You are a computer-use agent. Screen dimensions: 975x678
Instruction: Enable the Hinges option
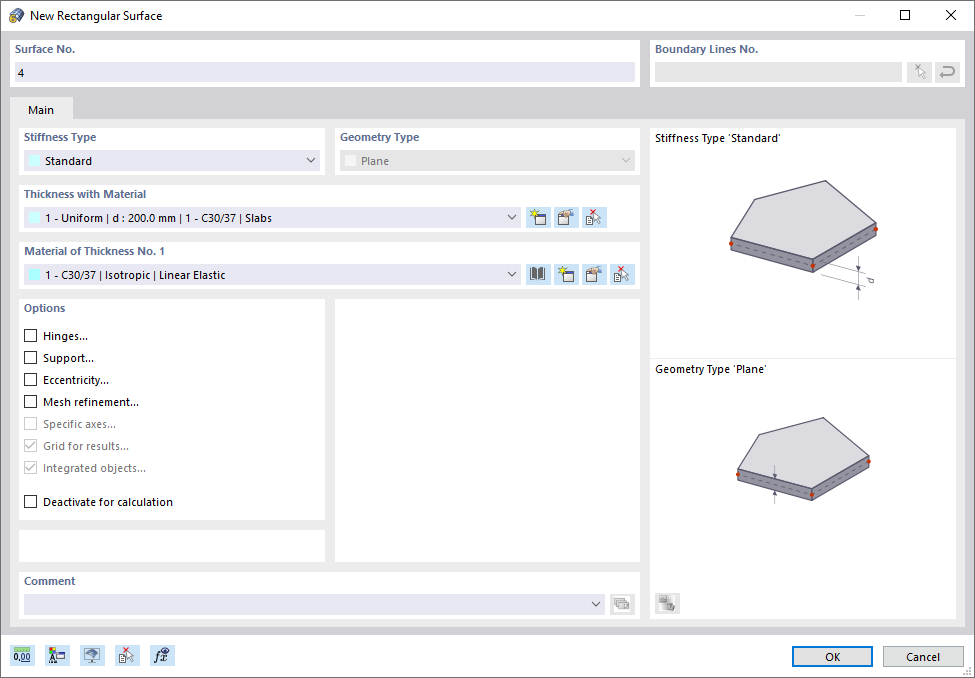[x=30, y=335]
